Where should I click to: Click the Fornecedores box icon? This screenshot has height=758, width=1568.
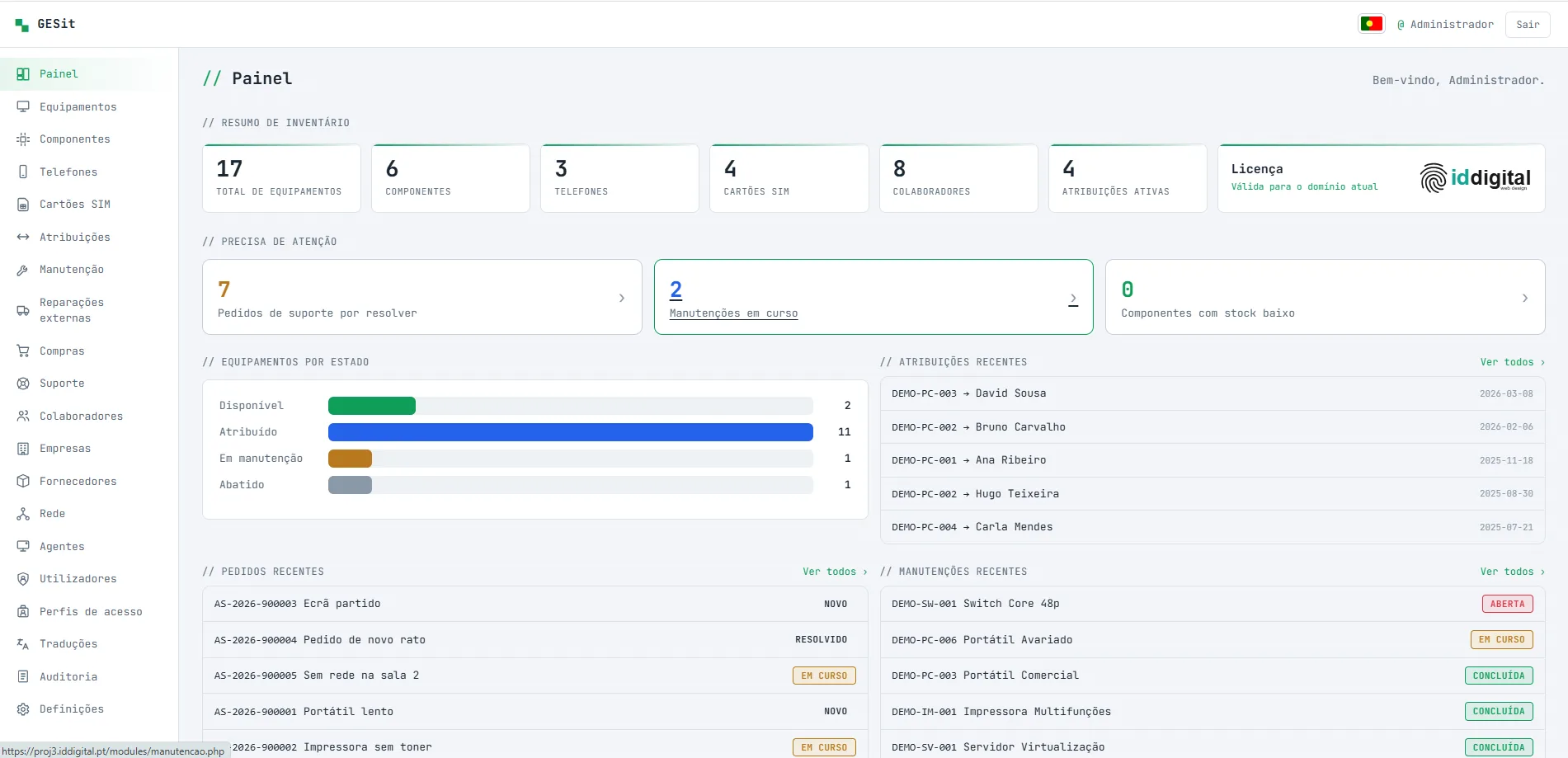pos(23,481)
